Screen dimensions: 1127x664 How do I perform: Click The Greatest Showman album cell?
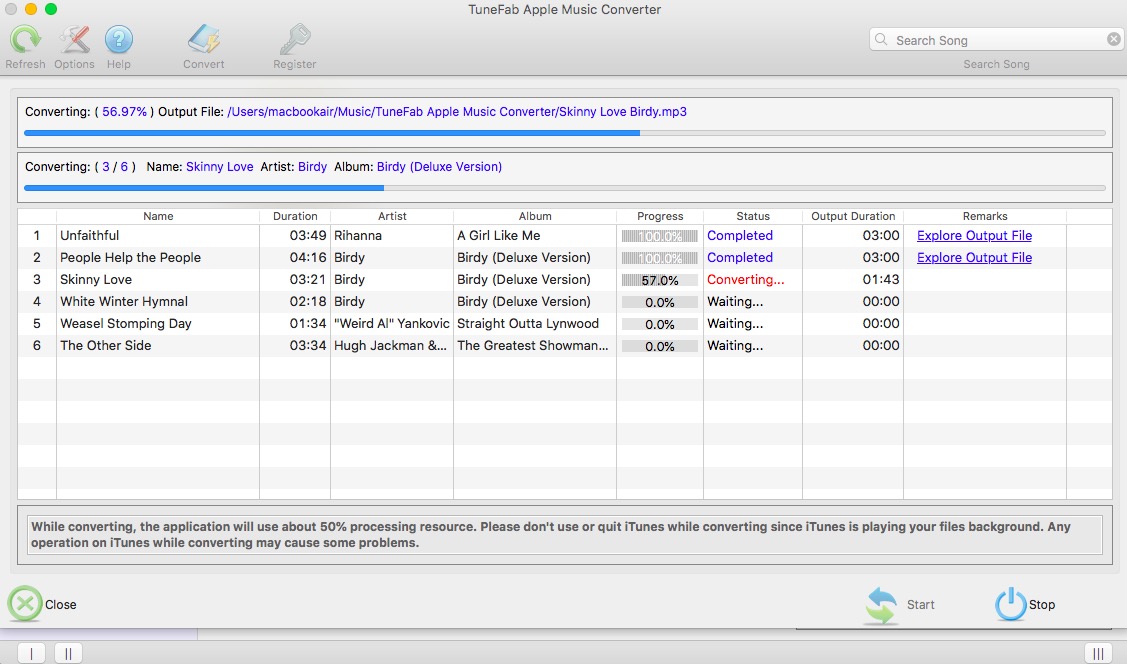tap(533, 346)
